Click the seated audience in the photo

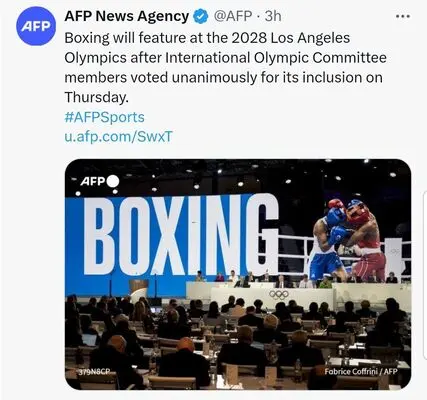[238, 340]
